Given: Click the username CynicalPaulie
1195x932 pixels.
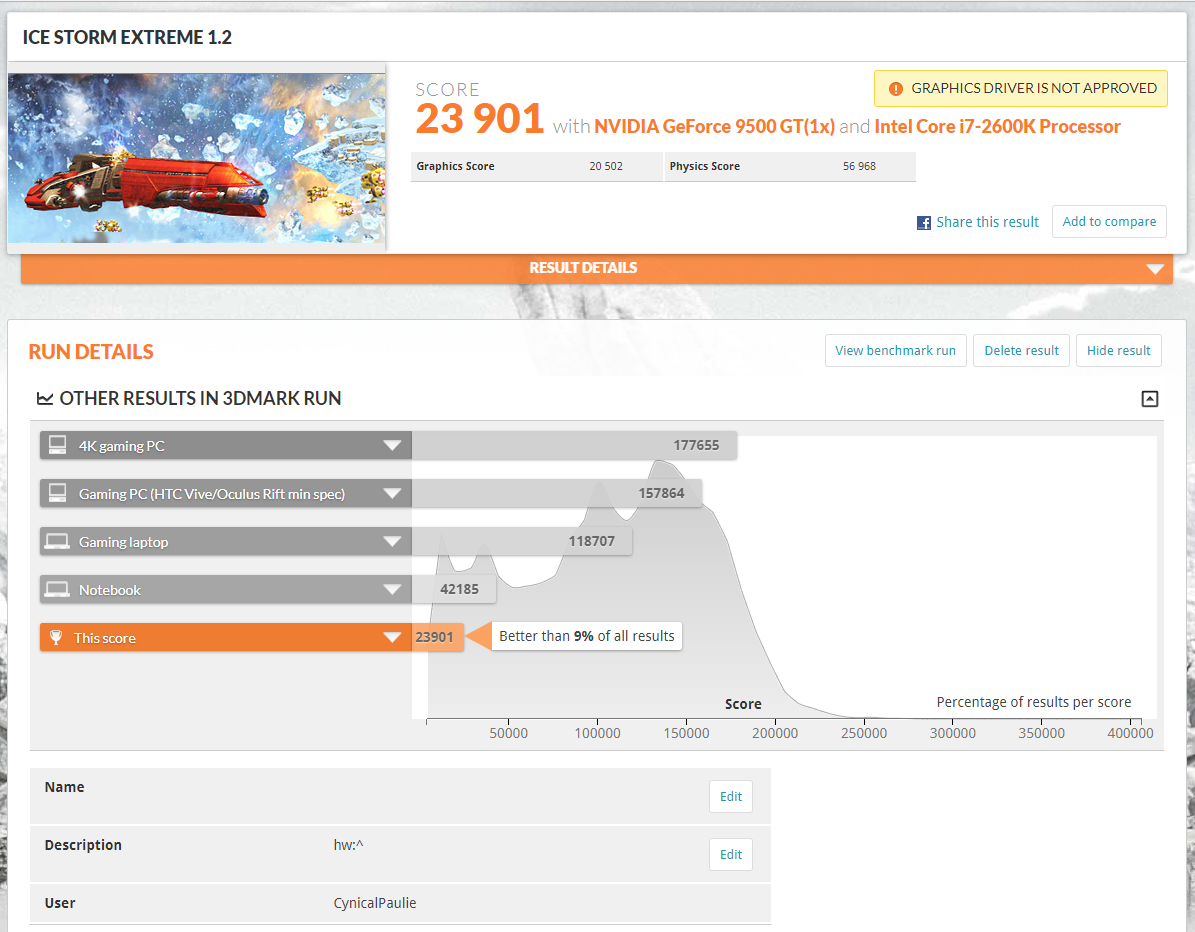Looking at the screenshot, I should [x=375, y=903].
